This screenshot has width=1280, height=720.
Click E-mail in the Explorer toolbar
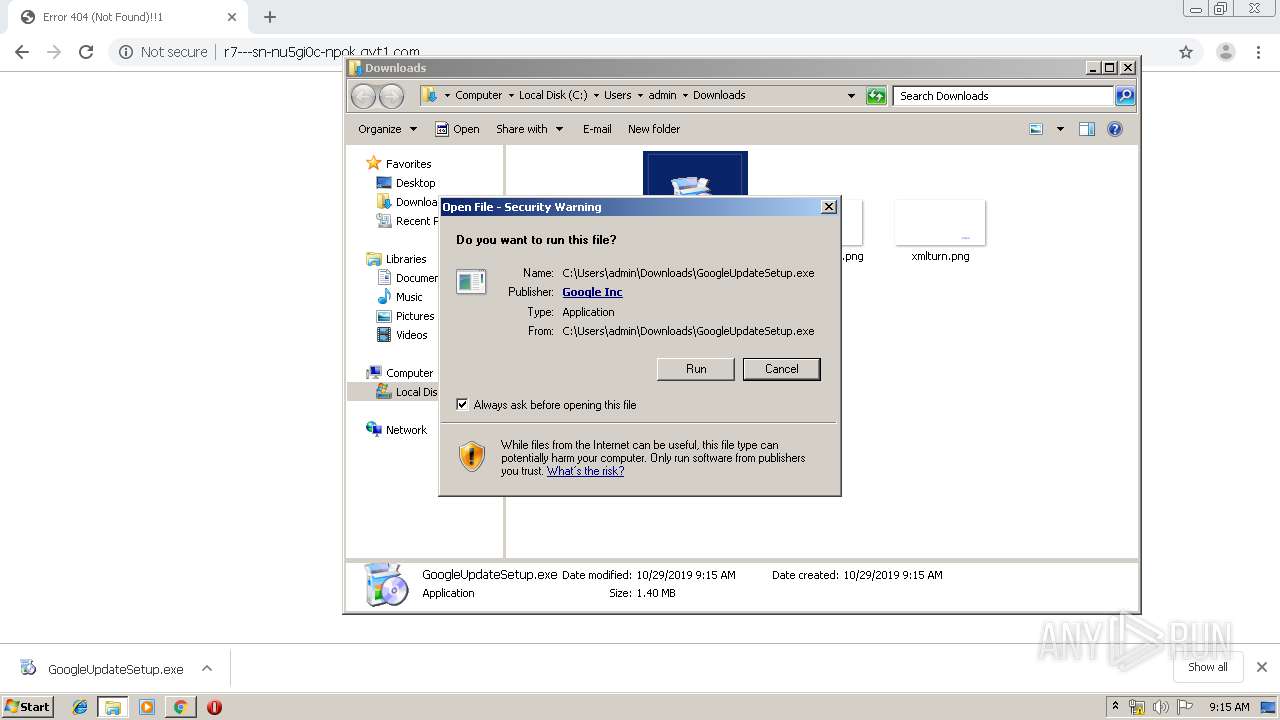point(597,129)
